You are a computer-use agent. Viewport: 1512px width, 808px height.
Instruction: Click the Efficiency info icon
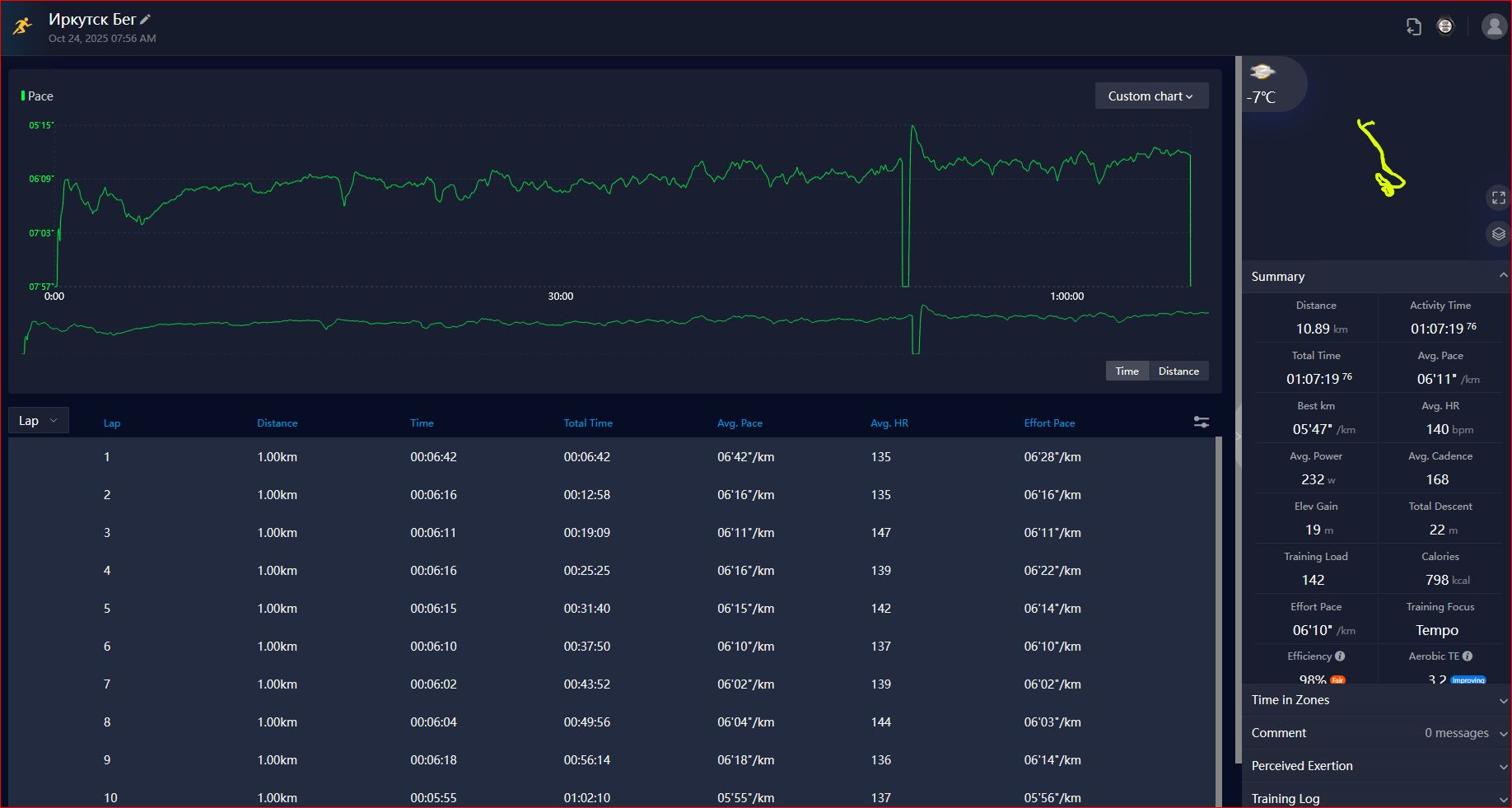pos(1340,656)
